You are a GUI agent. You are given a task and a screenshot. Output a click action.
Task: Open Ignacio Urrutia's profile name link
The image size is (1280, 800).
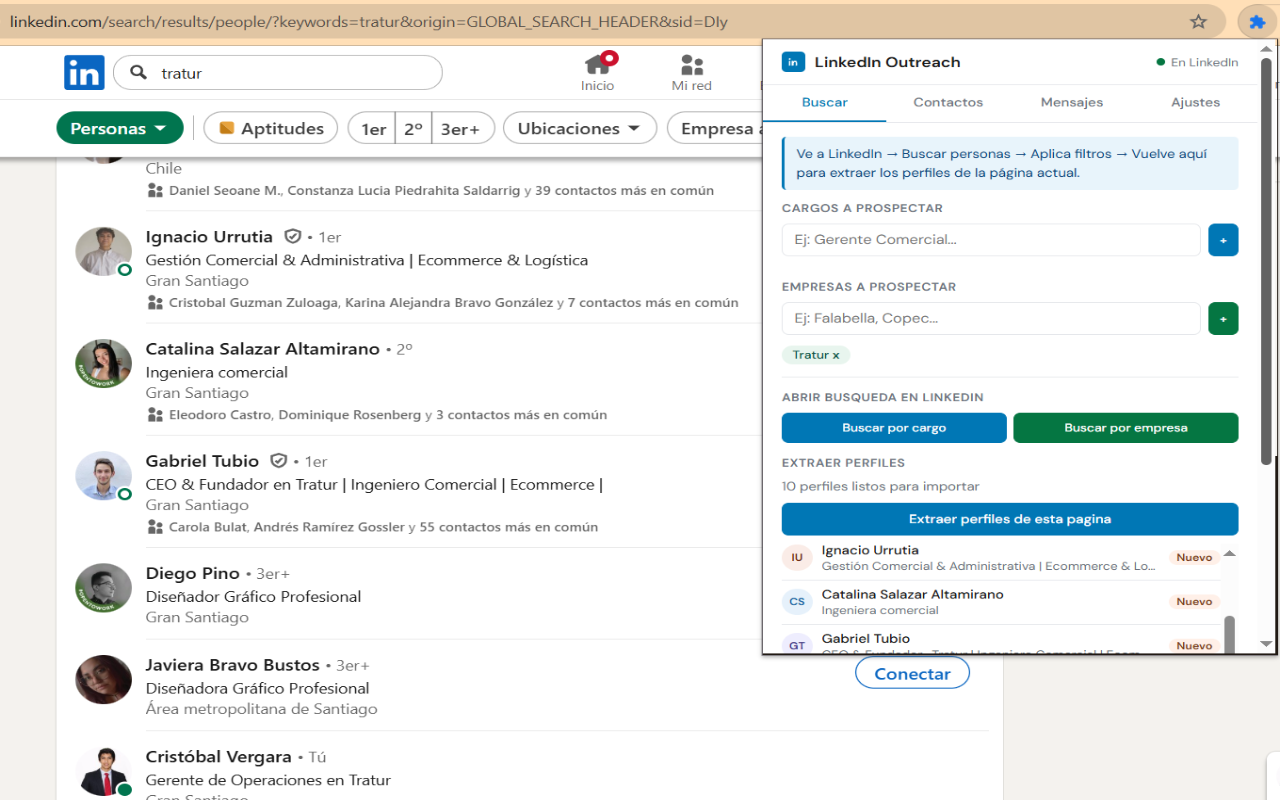(x=209, y=237)
